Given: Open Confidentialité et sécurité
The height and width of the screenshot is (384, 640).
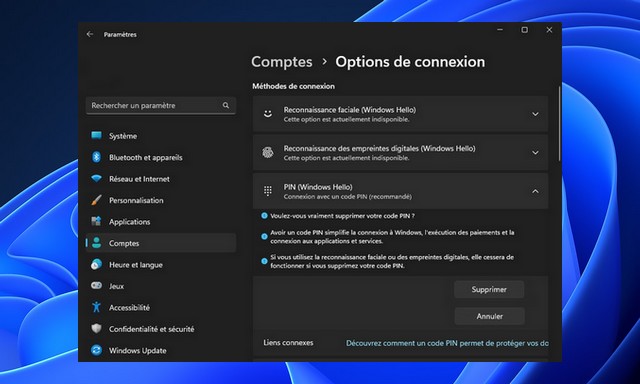Looking at the screenshot, I should click(x=161, y=329).
